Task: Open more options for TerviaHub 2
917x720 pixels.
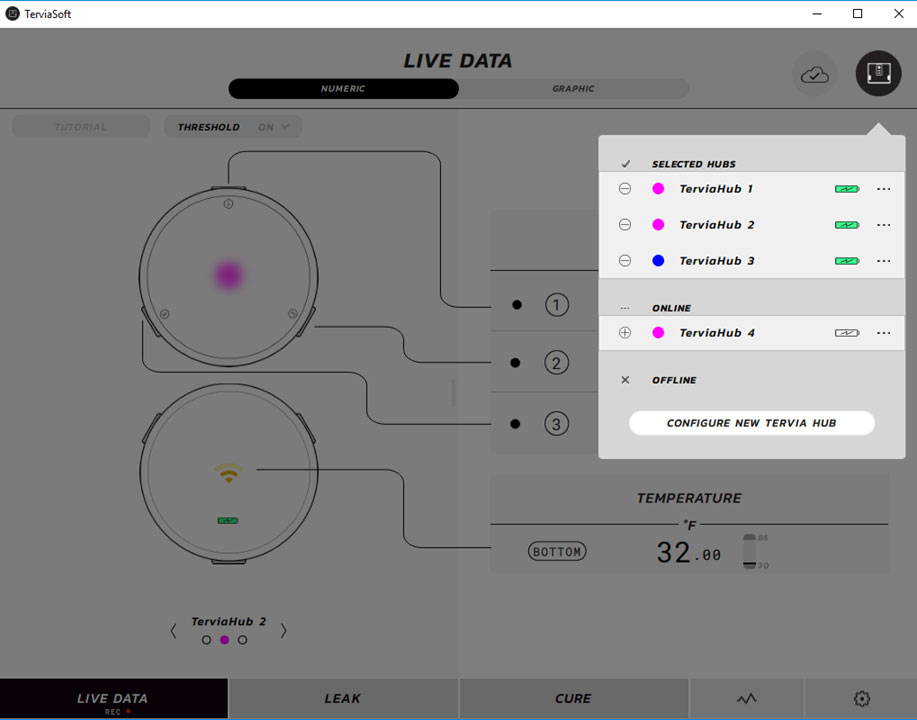Action: point(884,225)
